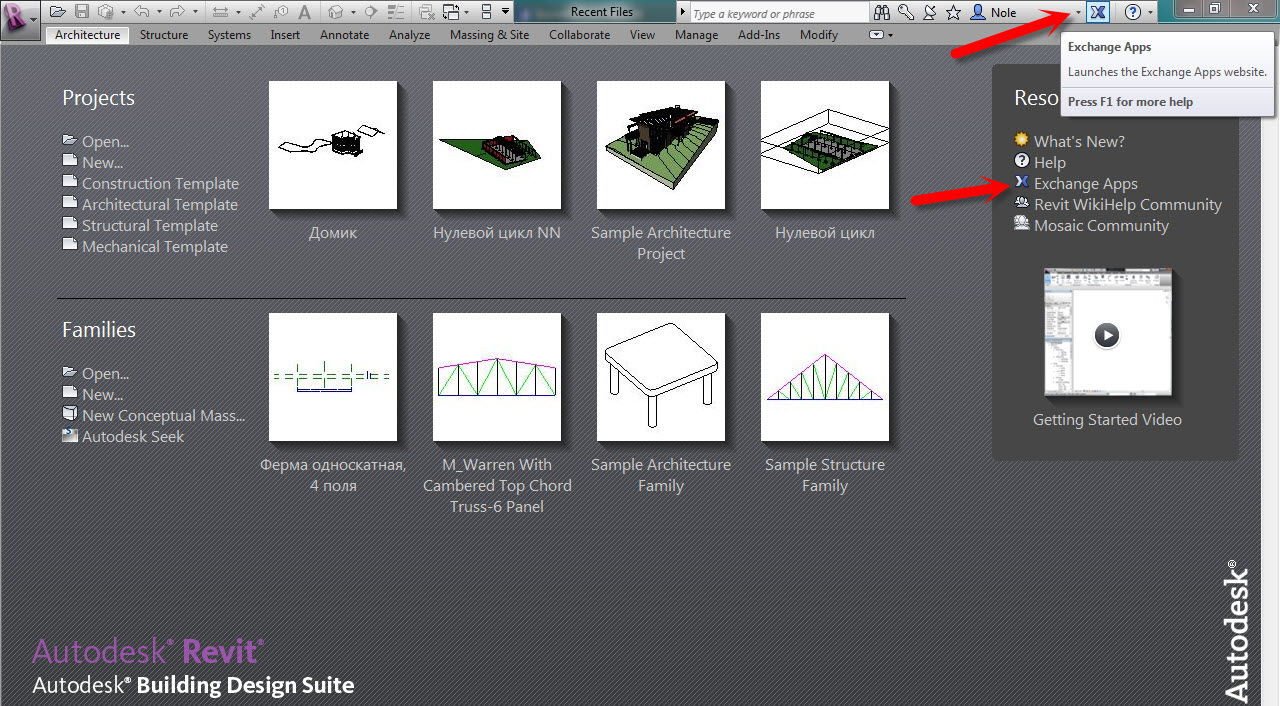
Task: Open the Домик project thumbnail
Action: click(333, 145)
